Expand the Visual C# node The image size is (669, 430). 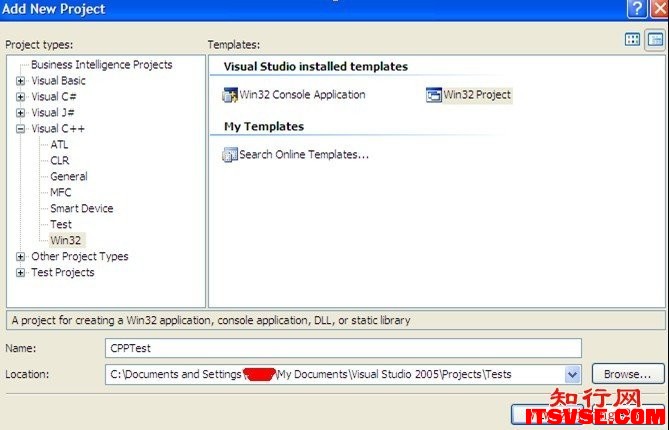pos(20,97)
